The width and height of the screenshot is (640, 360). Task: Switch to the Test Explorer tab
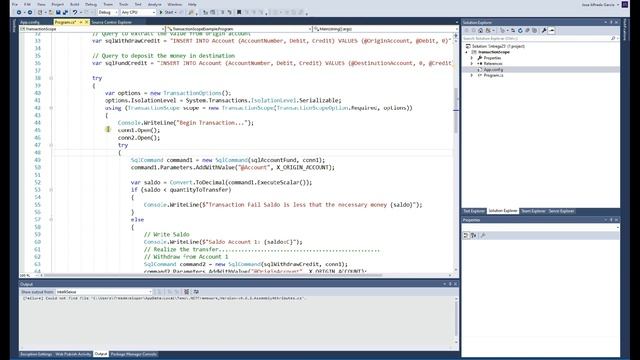click(474, 211)
